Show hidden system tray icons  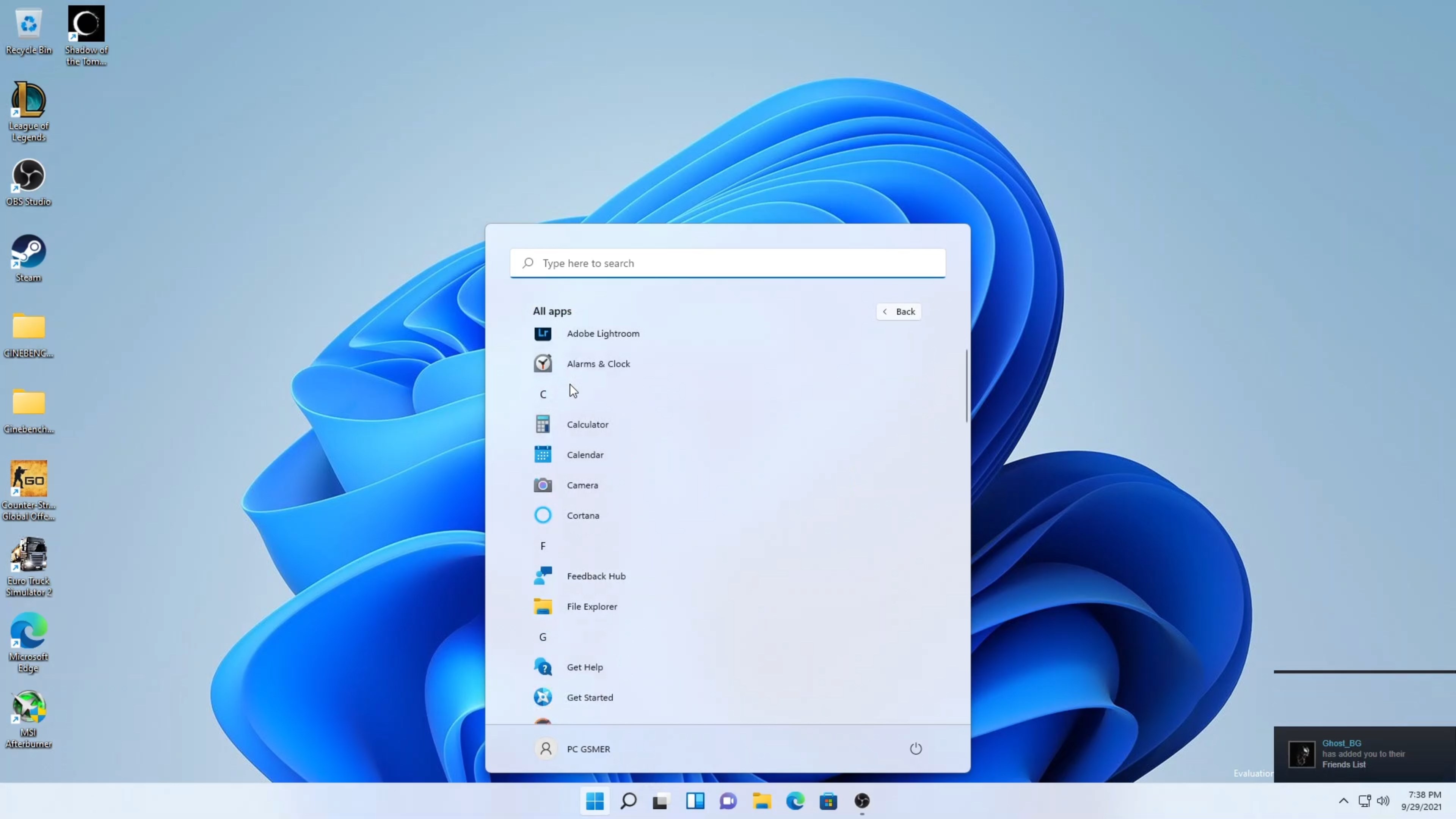click(1343, 801)
